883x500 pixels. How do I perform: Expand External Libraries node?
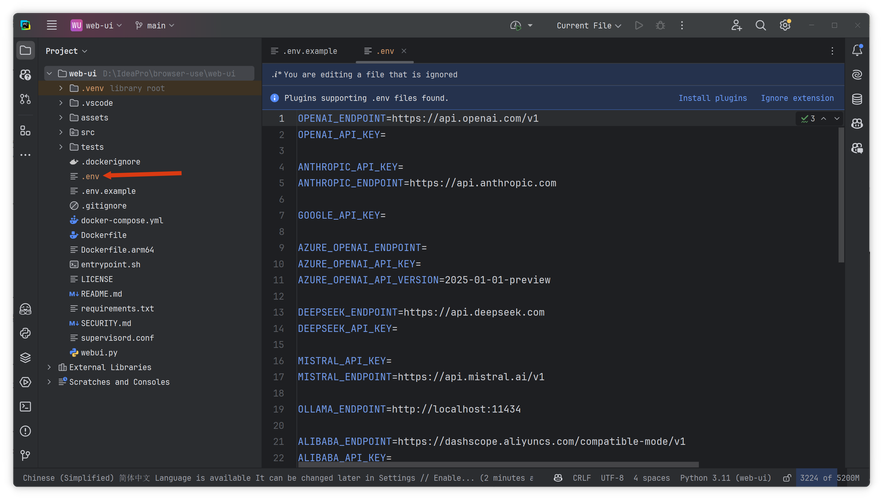(x=50, y=367)
